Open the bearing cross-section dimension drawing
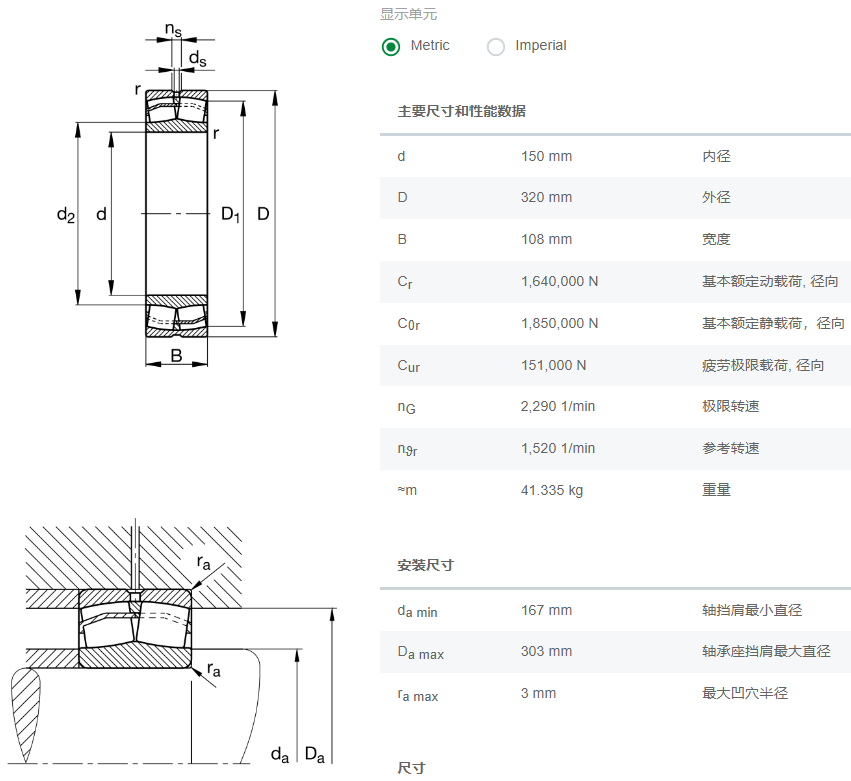 point(168,195)
